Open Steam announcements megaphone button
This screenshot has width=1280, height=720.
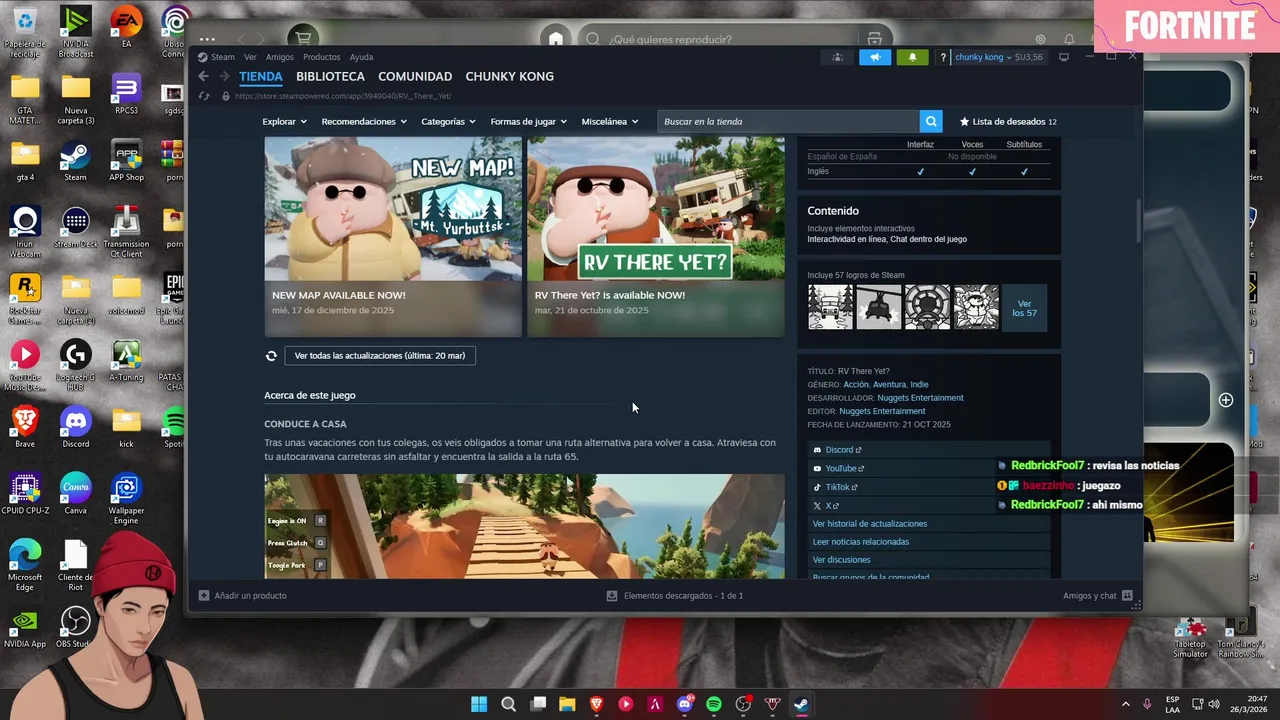pyautogui.click(x=875, y=57)
